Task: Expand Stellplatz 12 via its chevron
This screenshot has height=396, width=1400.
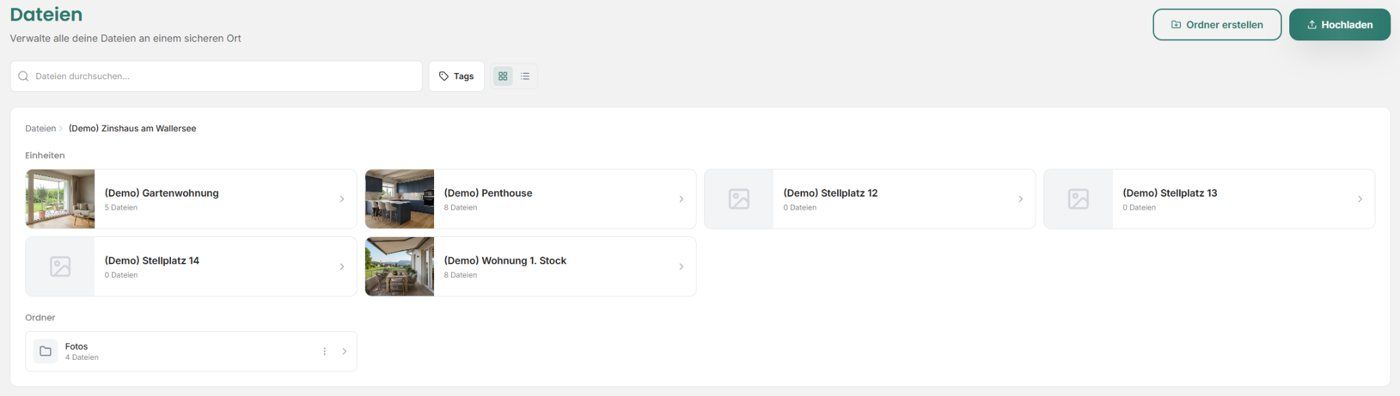Action: click(x=1020, y=199)
